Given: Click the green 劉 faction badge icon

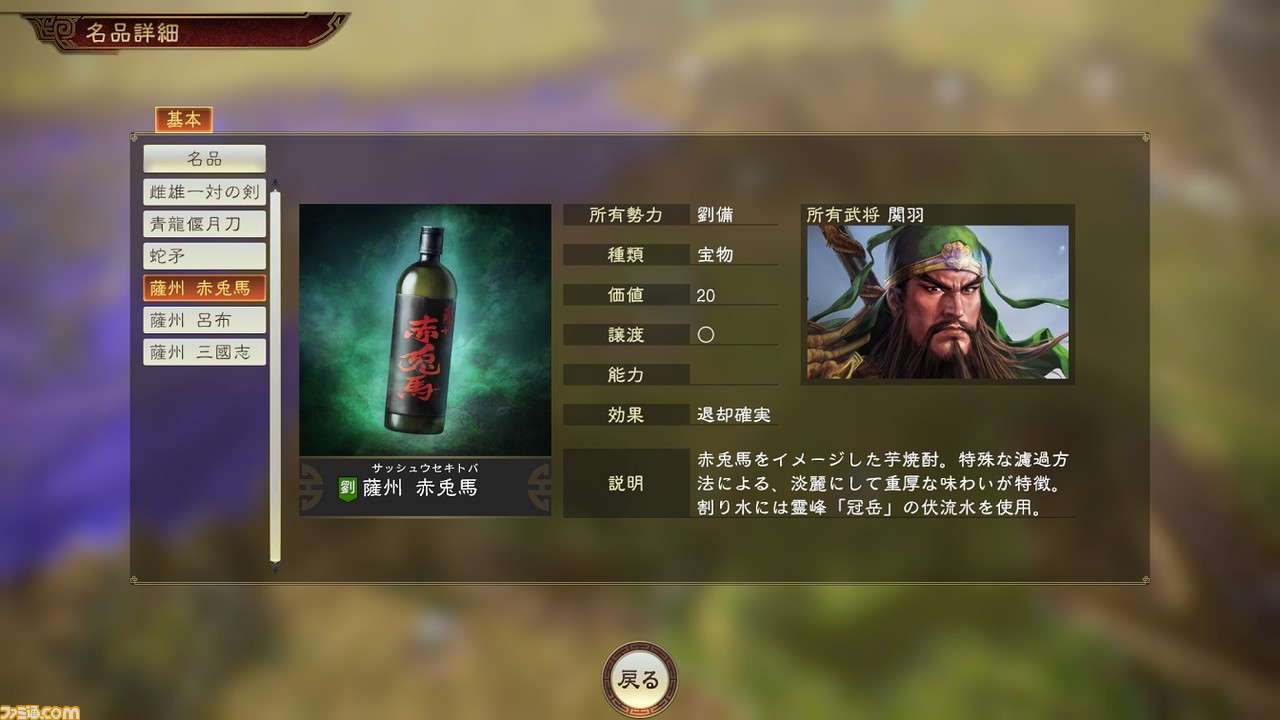Looking at the screenshot, I should [x=347, y=488].
